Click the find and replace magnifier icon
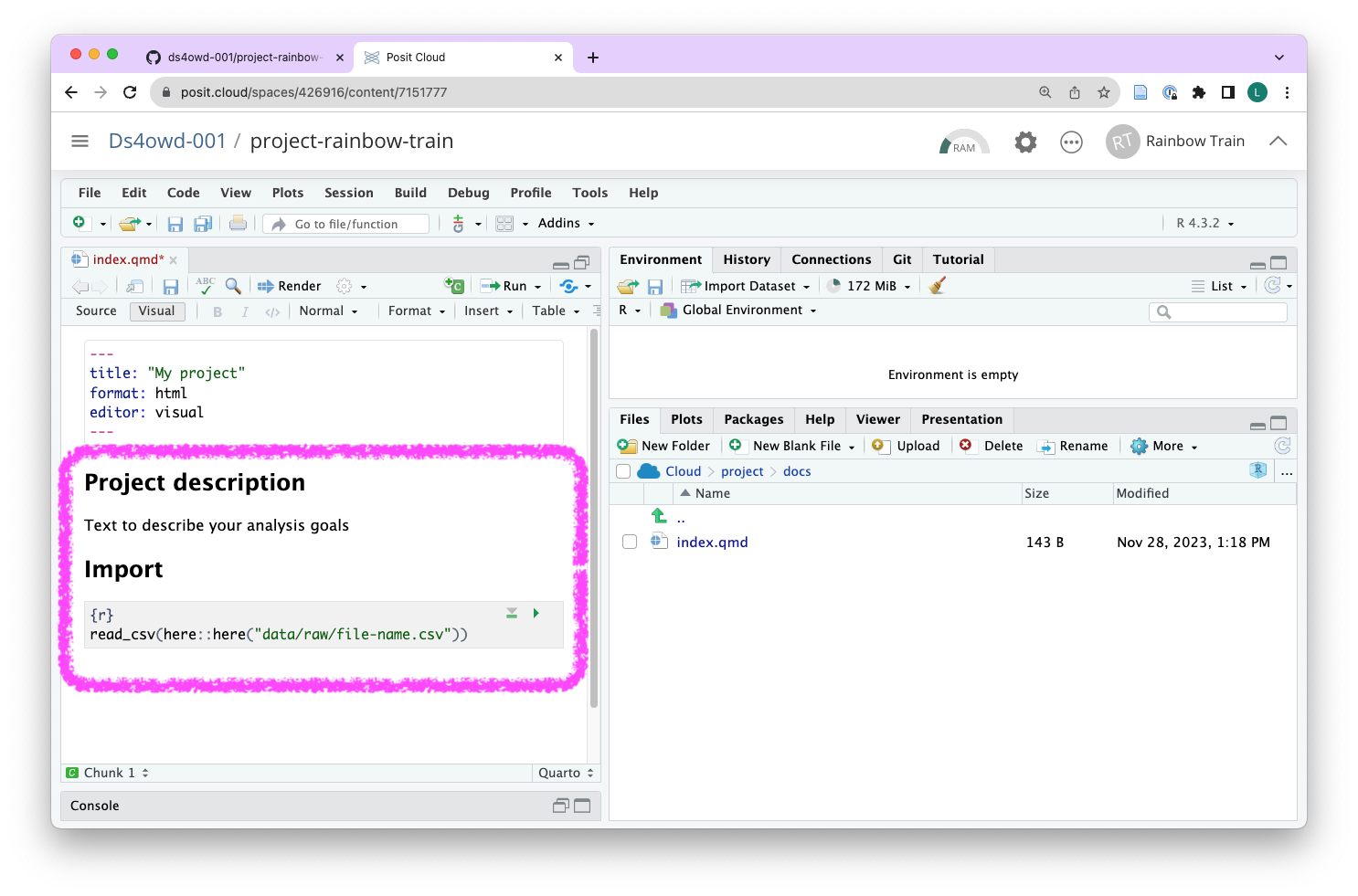Screen dimensions: 1358x896 (233, 286)
